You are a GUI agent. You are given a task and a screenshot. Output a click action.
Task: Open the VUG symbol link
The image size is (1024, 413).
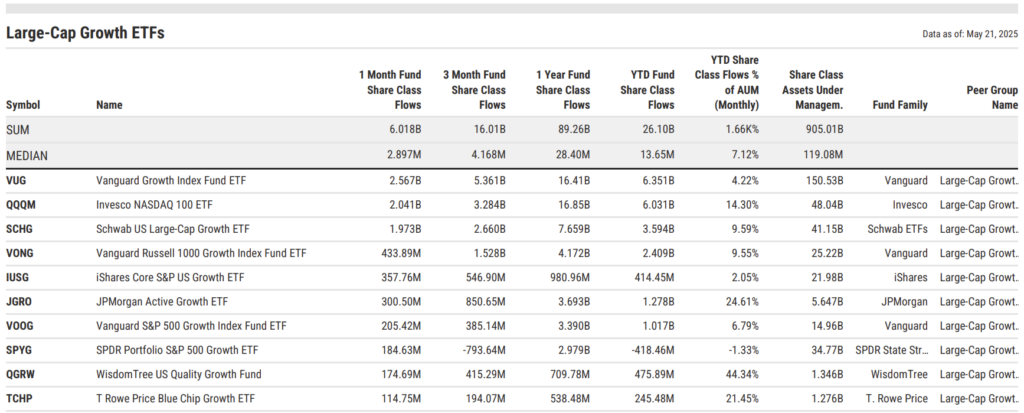(16, 181)
